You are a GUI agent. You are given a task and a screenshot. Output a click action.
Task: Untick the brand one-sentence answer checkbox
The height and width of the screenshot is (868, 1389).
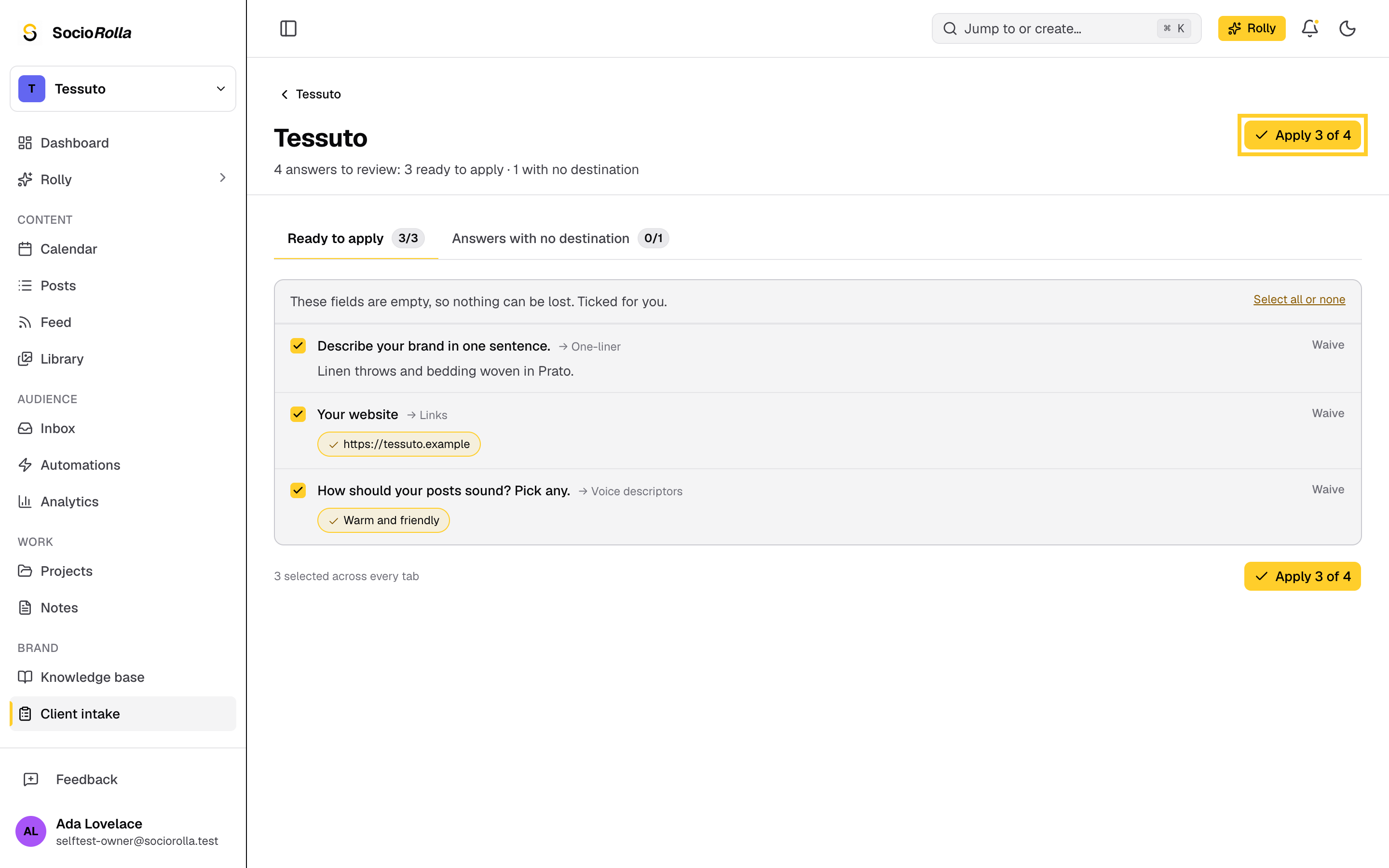tap(298, 346)
